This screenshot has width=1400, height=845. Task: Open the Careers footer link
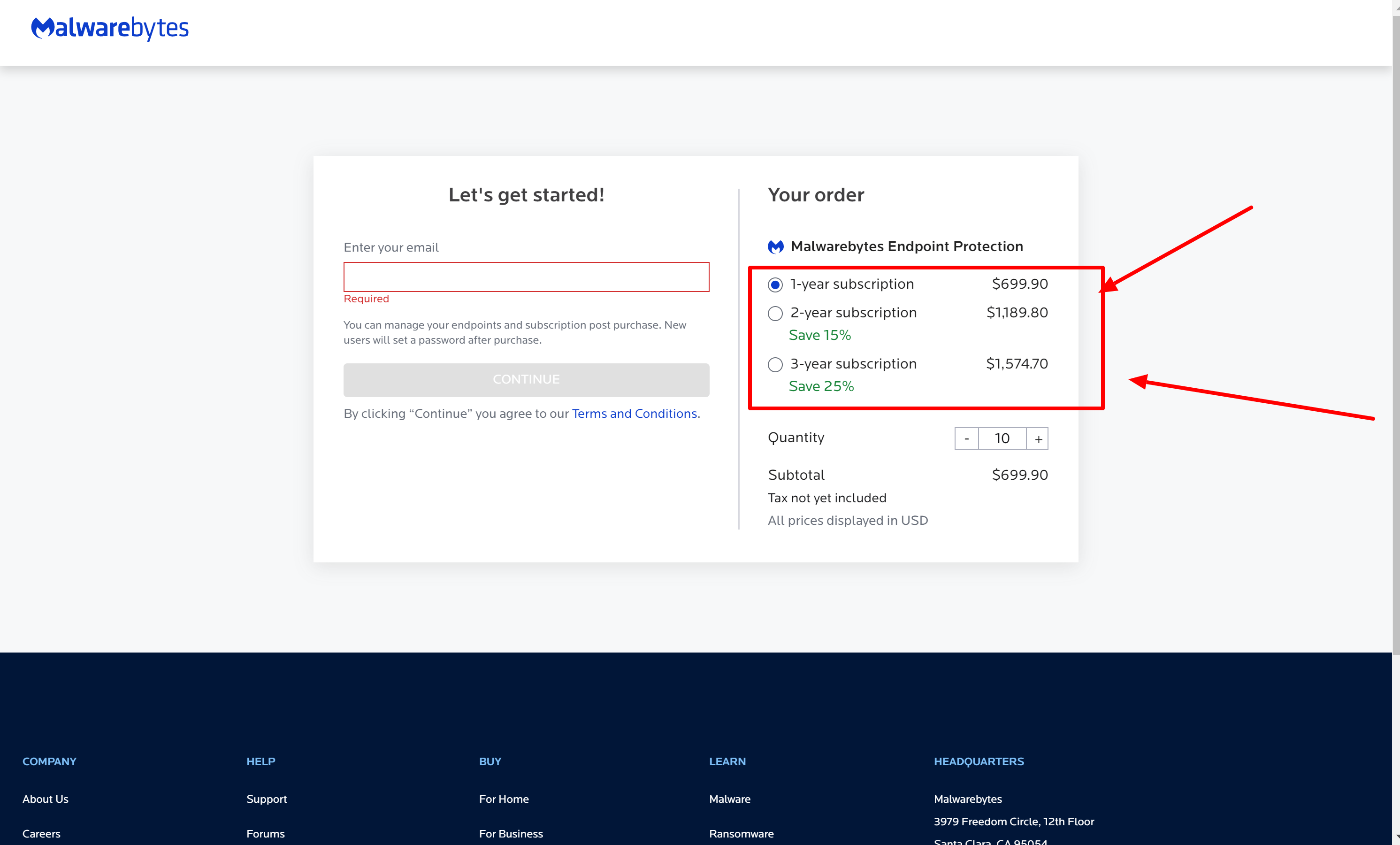tap(41, 834)
